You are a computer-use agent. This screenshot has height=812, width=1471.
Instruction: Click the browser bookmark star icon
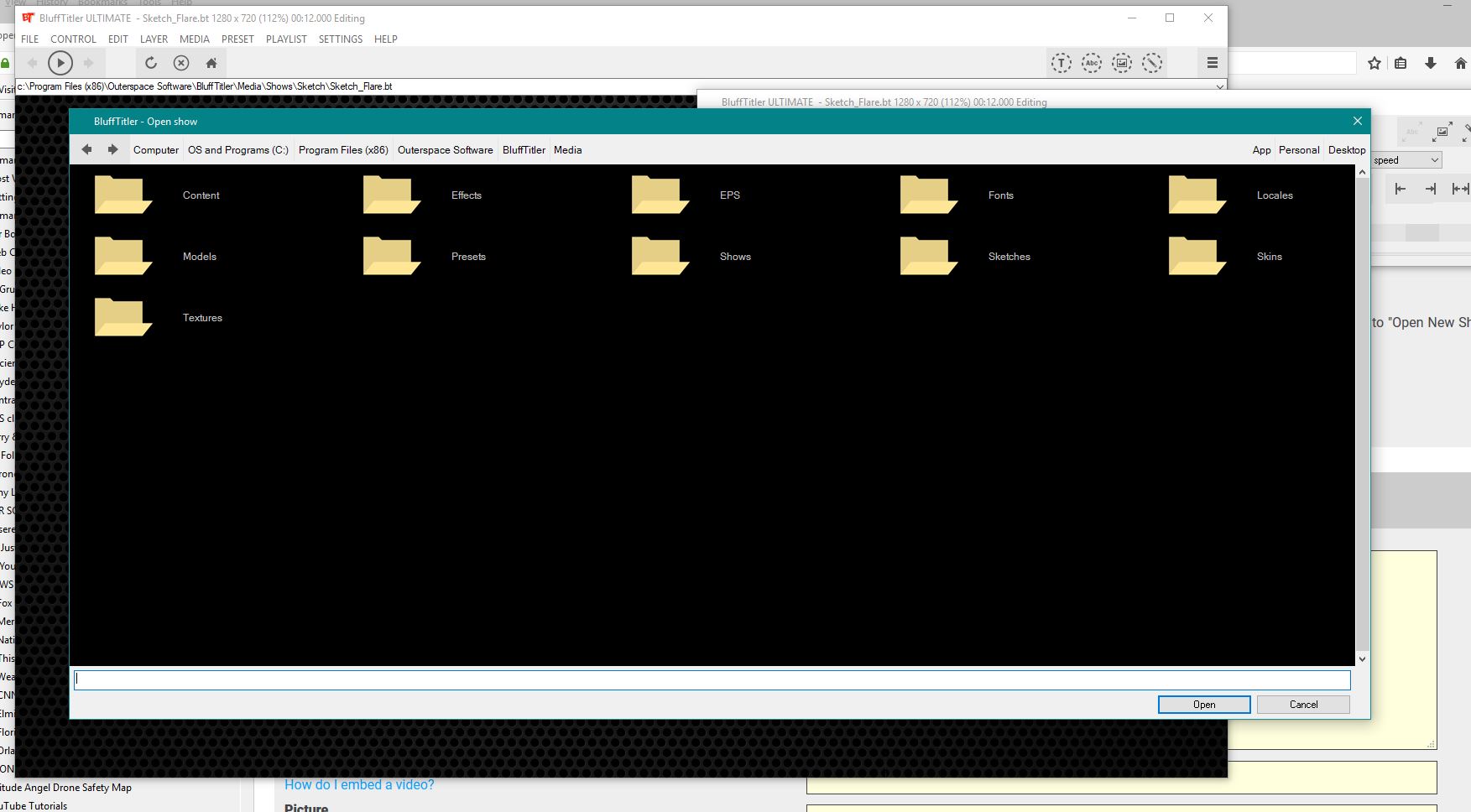click(1374, 63)
